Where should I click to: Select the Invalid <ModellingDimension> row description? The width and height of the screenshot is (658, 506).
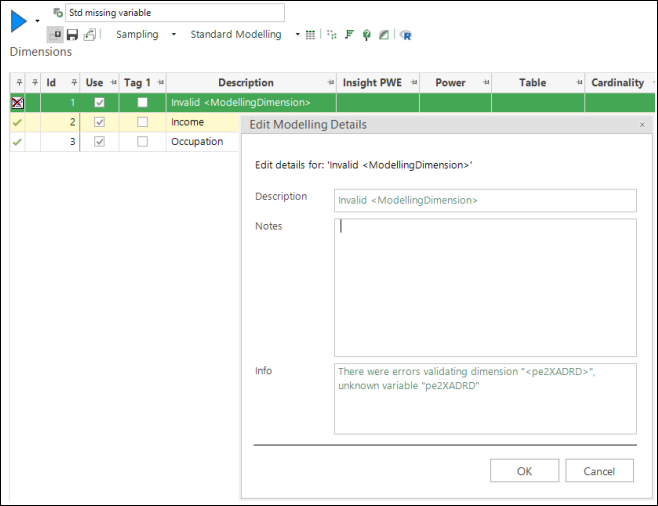[x=241, y=102]
